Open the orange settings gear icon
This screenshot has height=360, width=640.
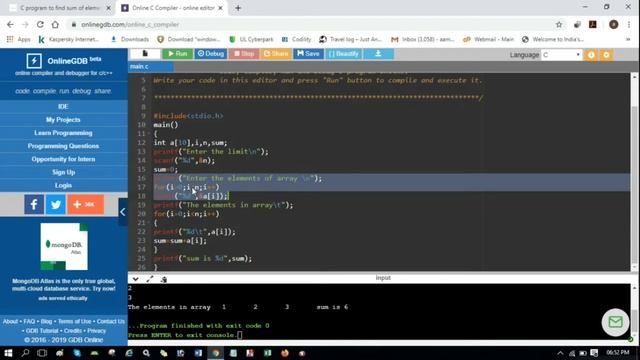click(x=606, y=55)
